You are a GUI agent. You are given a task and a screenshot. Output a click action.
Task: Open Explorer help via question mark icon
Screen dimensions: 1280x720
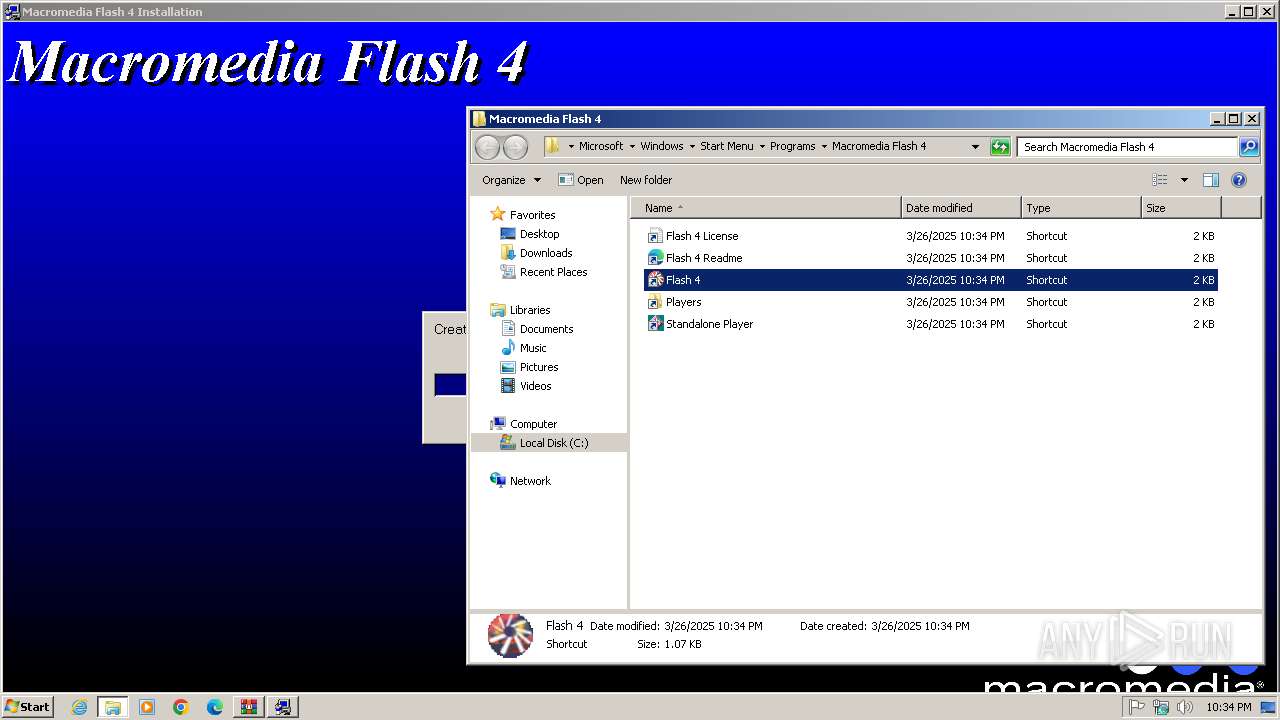coord(1239,180)
